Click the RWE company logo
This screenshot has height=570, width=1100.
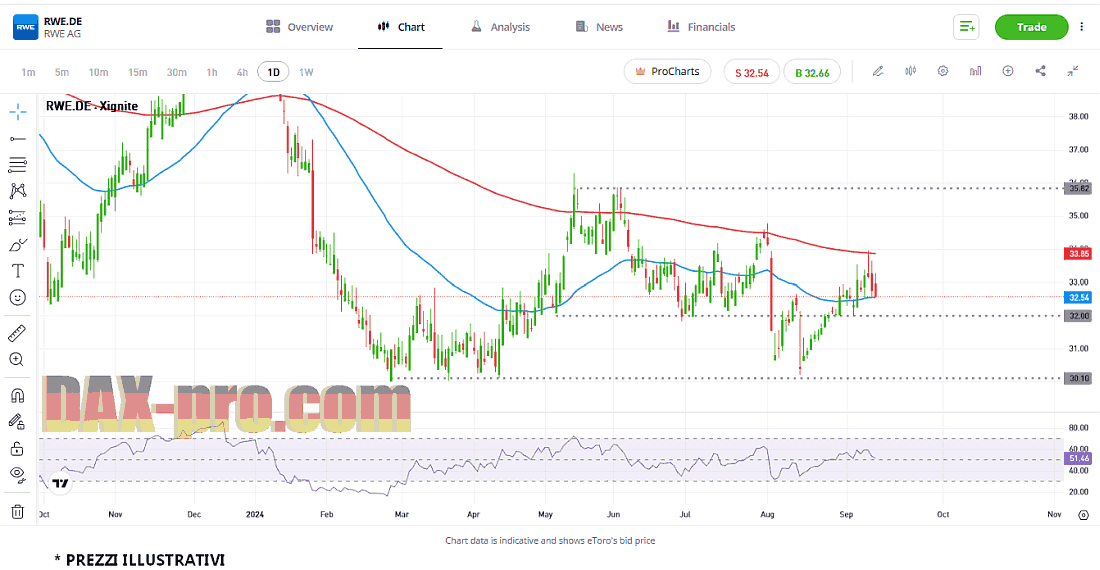point(25,27)
